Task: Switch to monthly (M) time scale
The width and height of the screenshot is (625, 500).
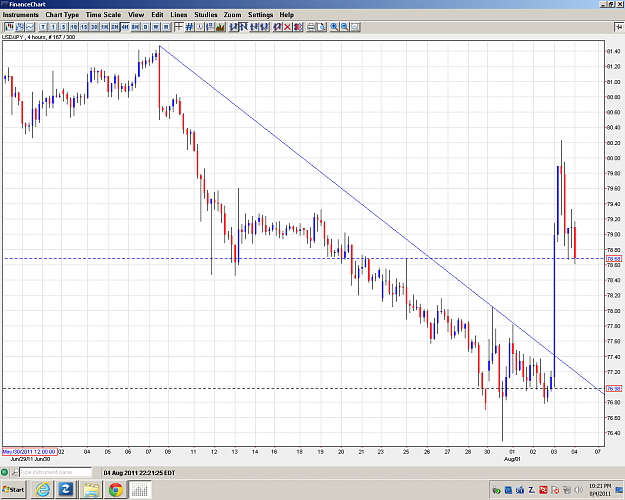Action: tap(166, 27)
